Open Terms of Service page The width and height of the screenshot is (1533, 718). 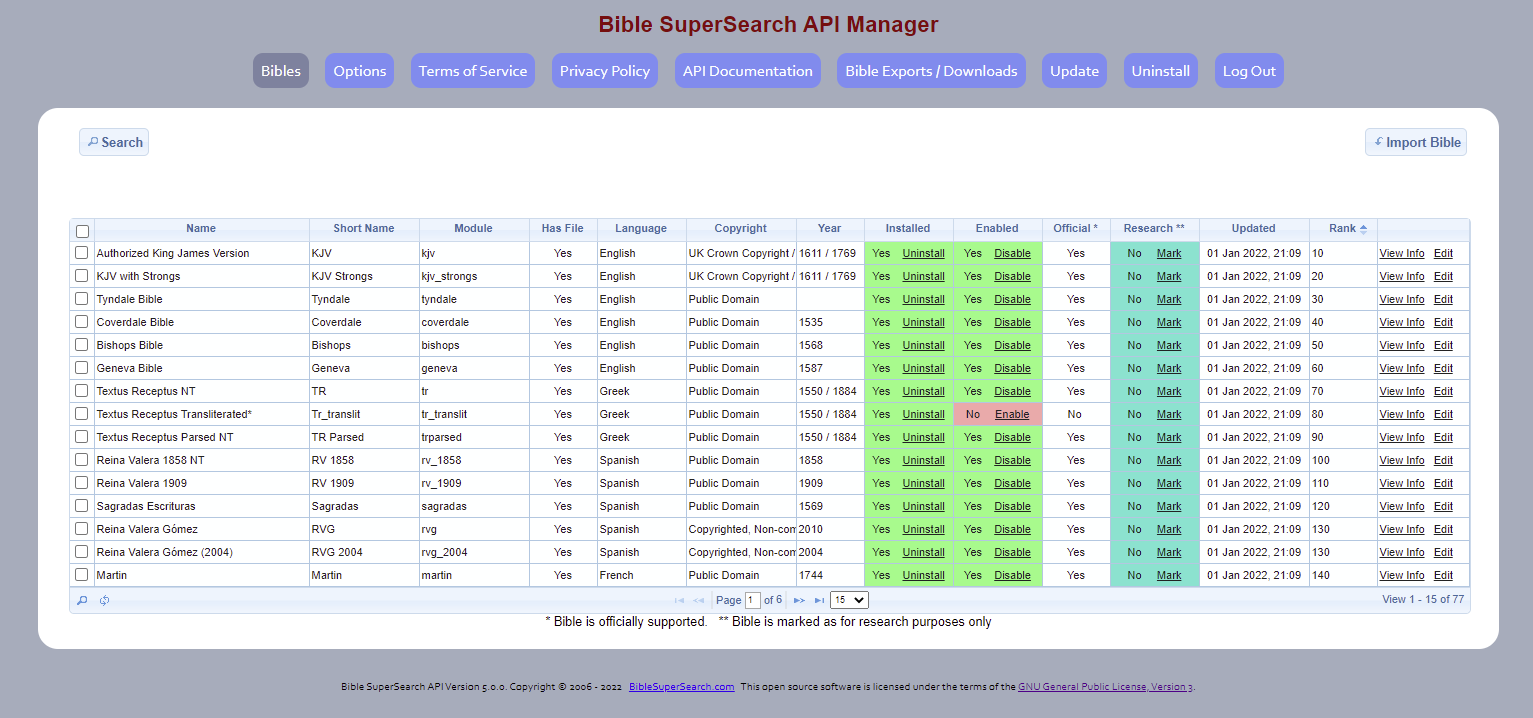(x=473, y=71)
